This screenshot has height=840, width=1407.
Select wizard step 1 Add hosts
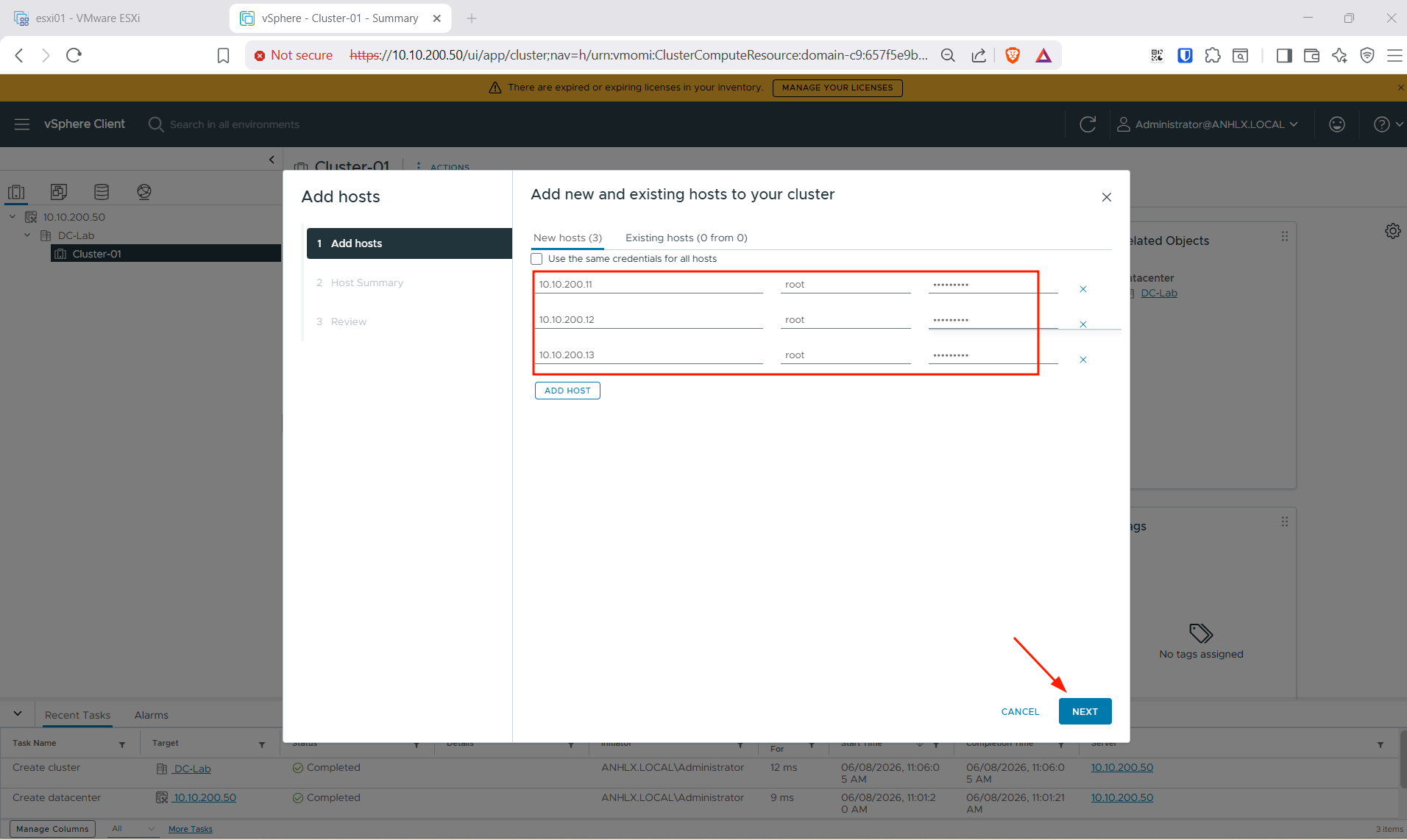pos(409,243)
